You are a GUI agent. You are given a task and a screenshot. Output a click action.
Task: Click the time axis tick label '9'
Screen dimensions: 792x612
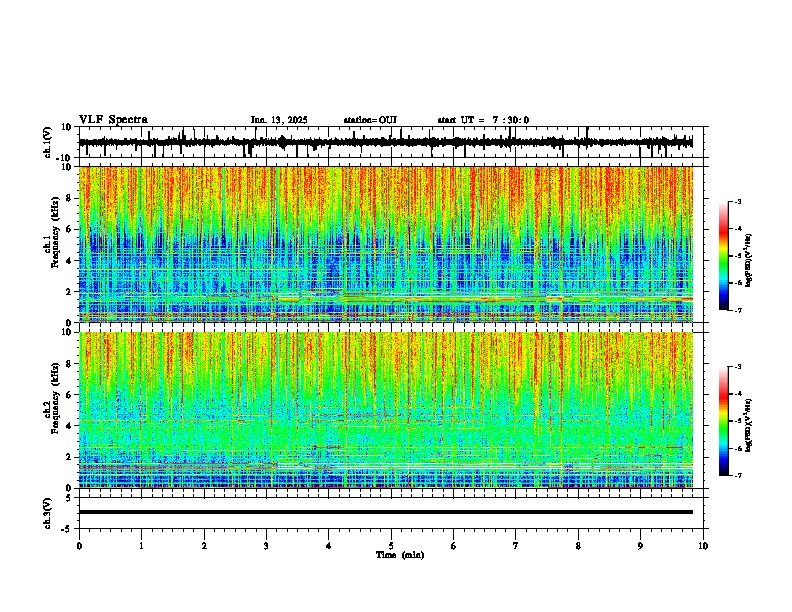pyautogui.click(x=640, y=546)
